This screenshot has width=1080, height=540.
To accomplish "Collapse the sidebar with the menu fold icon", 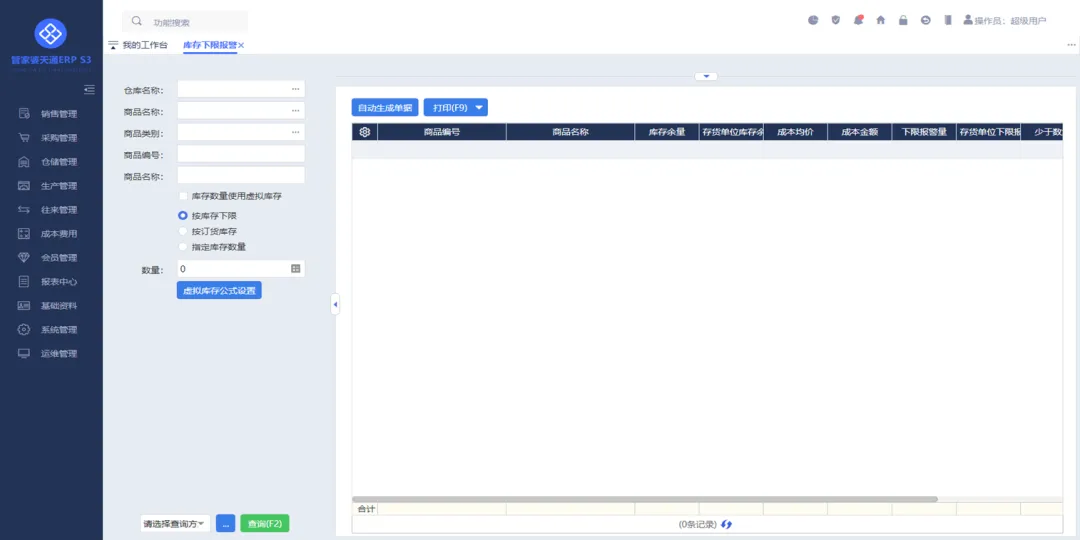I will pos(89,90).
